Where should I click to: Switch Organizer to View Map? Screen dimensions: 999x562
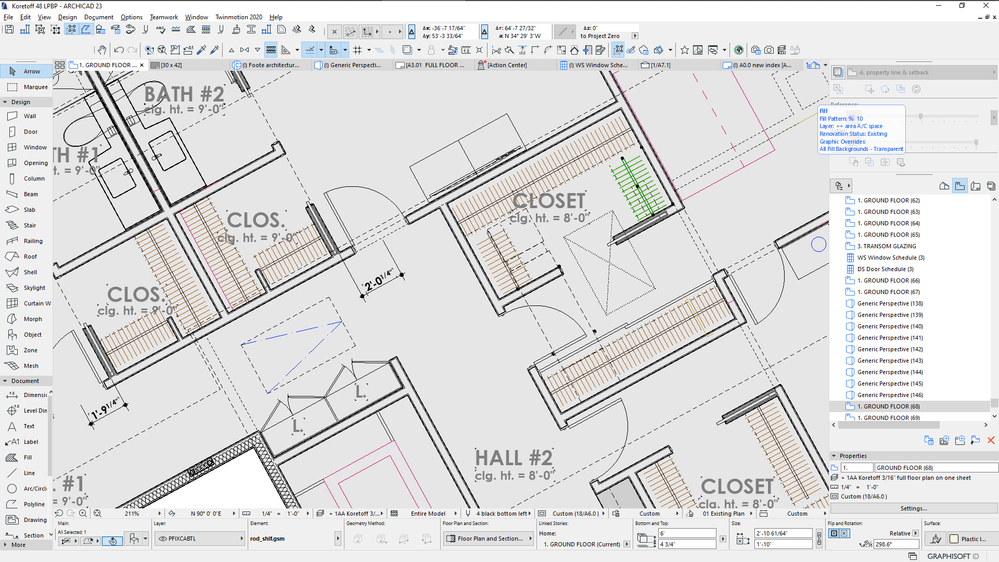click(x=959, y=186)
